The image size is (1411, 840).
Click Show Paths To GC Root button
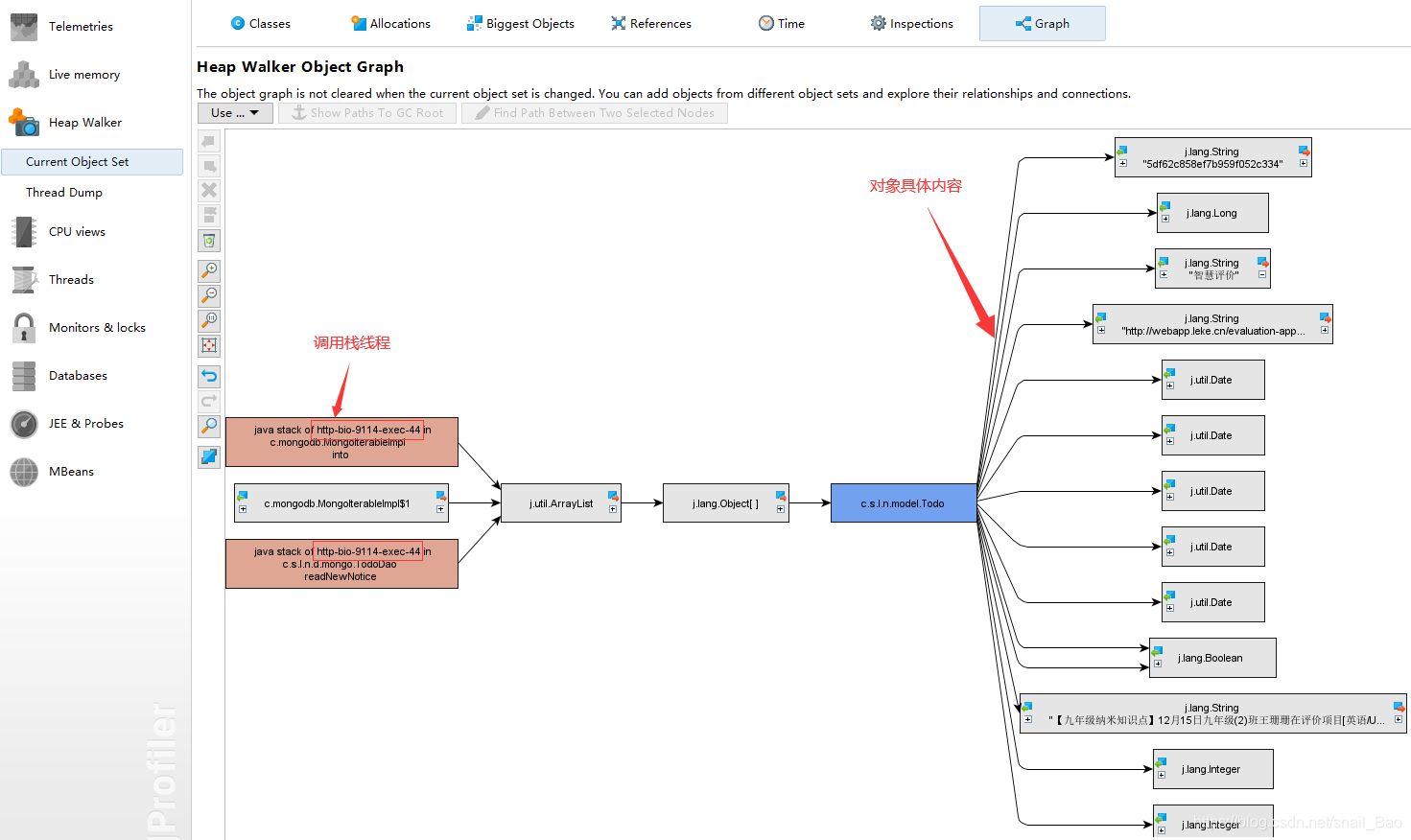(367, 113)
